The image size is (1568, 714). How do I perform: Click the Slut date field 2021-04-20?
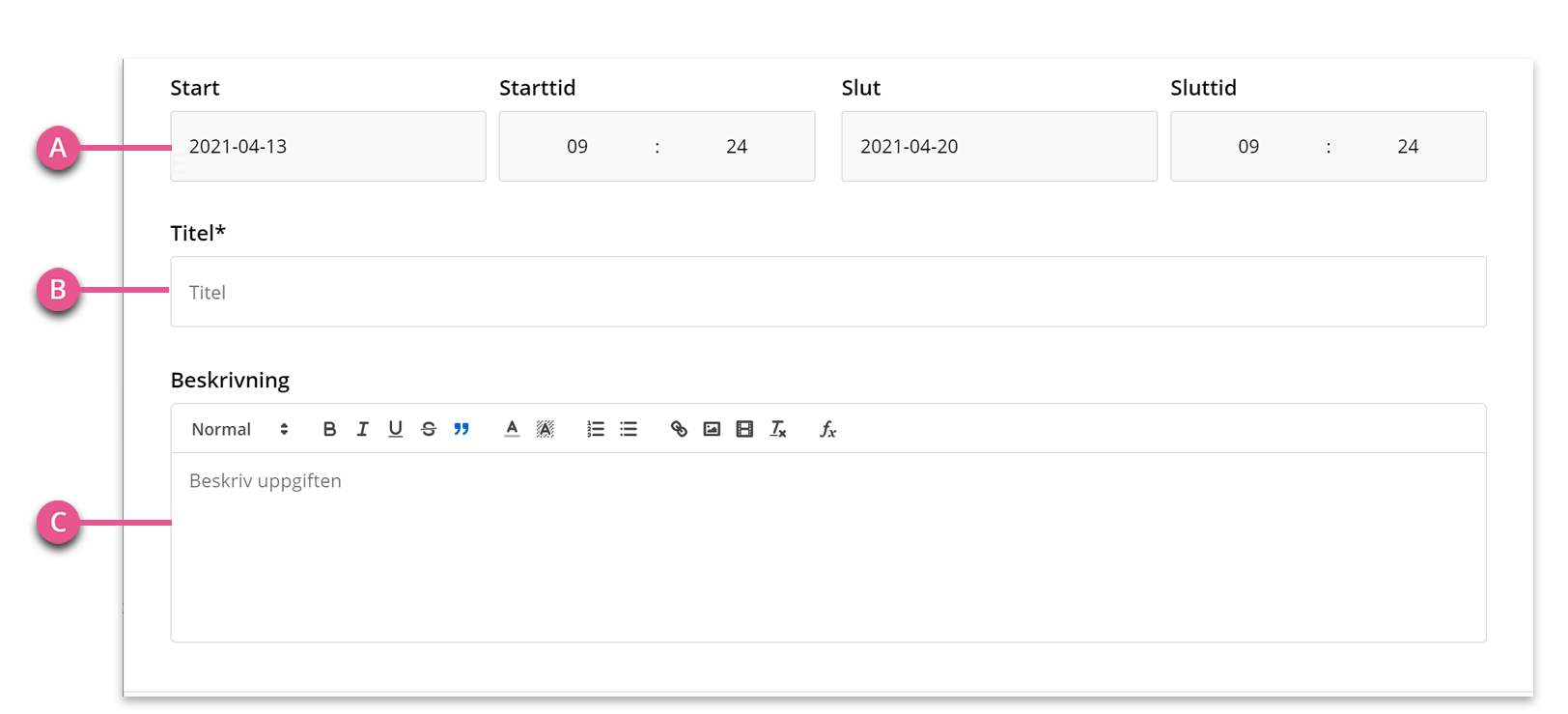(x=999, y=146)
